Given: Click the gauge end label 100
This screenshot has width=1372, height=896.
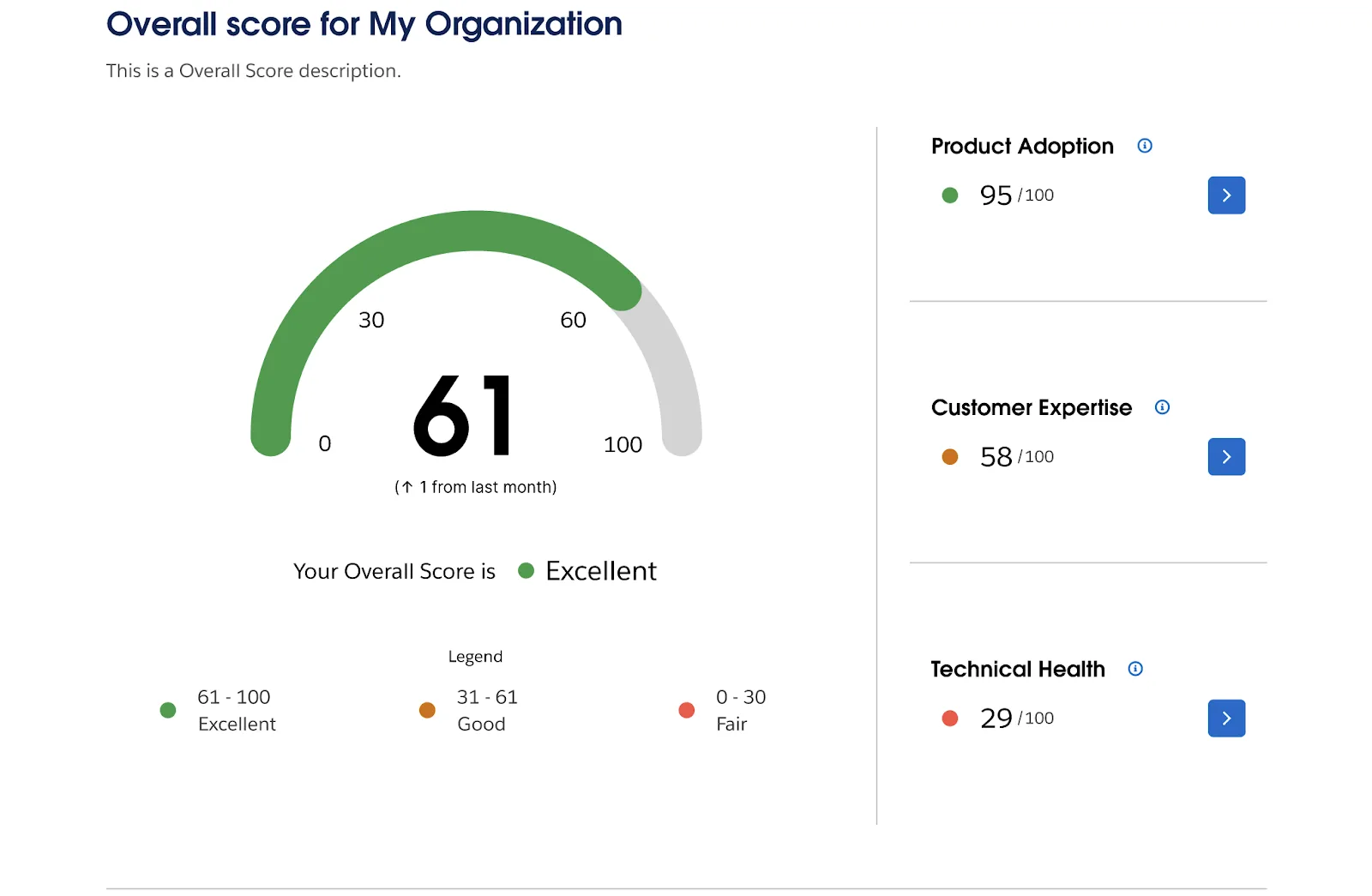Looking at the screenshot, I should pyautogui.click(x=623, y=445).
